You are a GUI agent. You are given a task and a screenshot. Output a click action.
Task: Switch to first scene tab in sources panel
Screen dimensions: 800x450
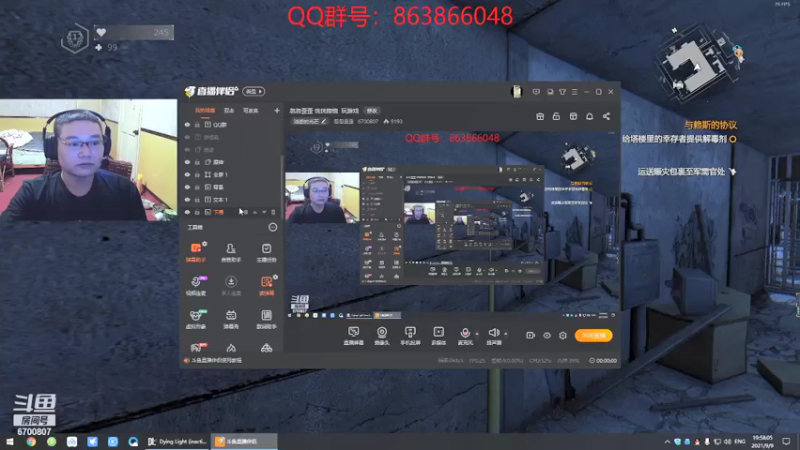click(205, 110)
